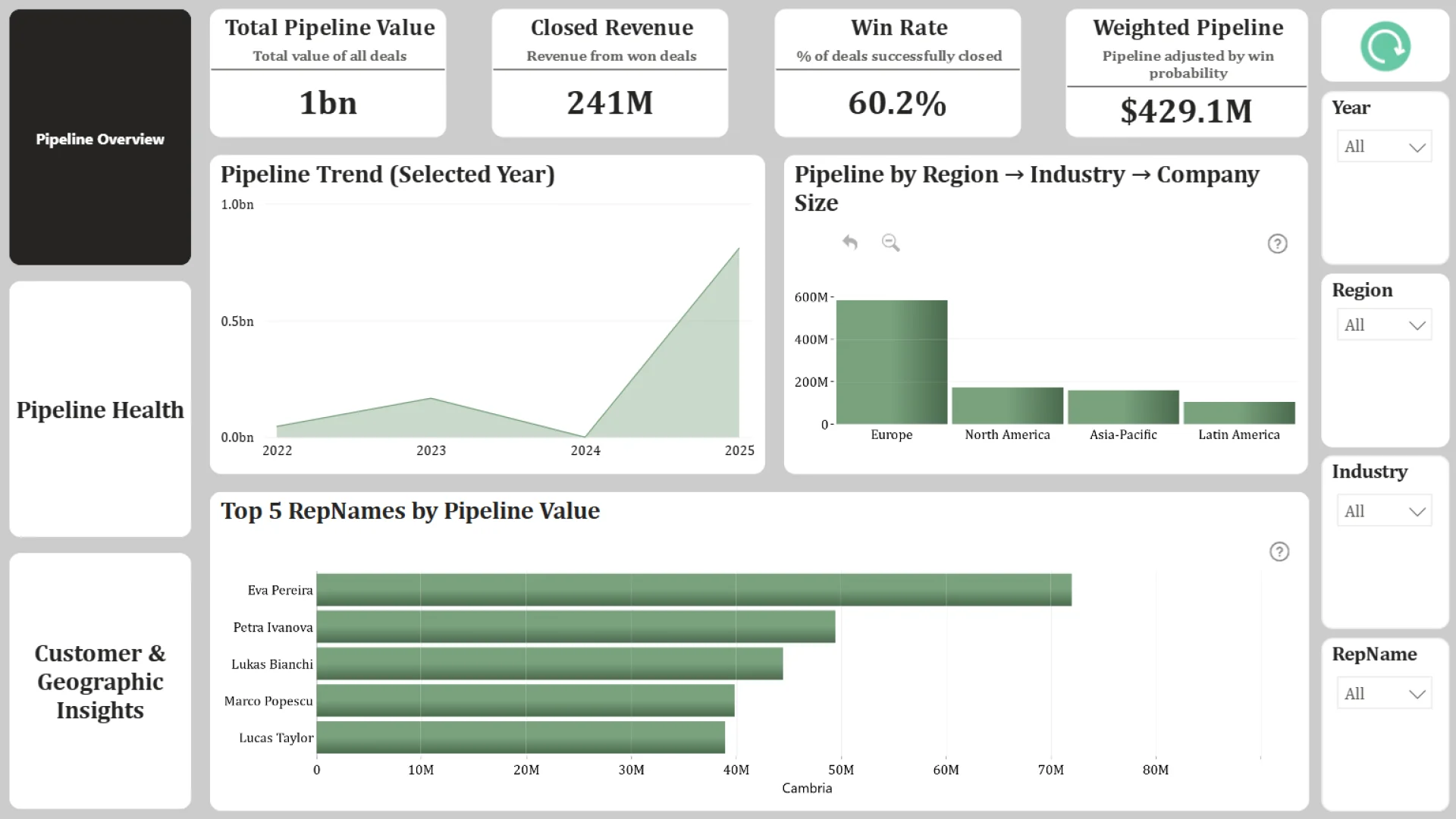The height and width of the screenshot is (819, 1456).
Task: Click the Latin America bar
Action: click(1238, 413)
